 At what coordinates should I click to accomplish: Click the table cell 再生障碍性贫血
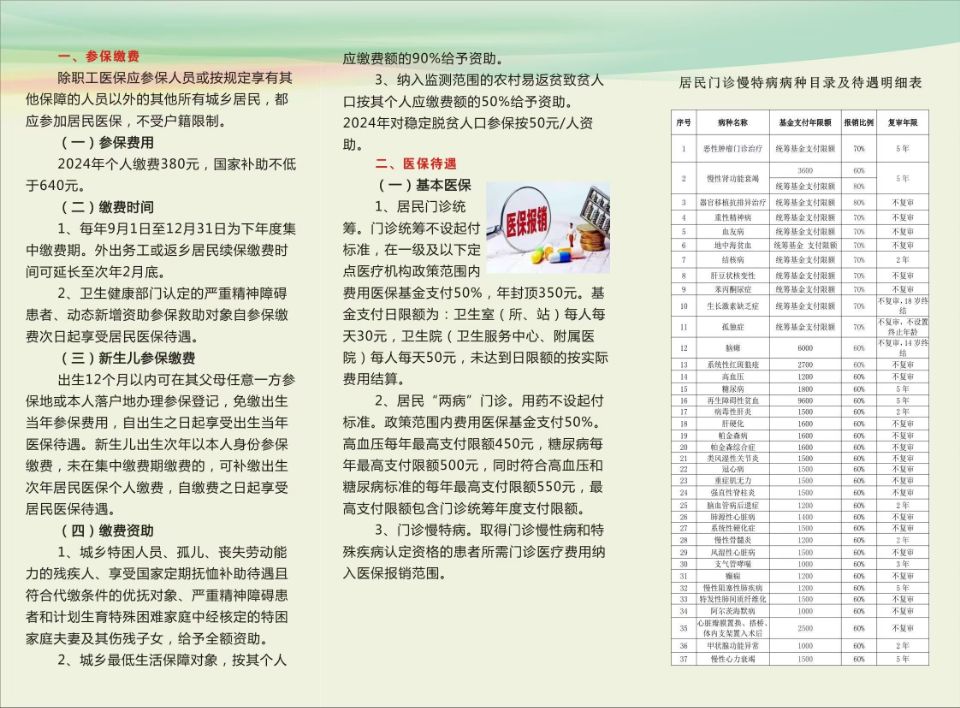pos(733,401)
